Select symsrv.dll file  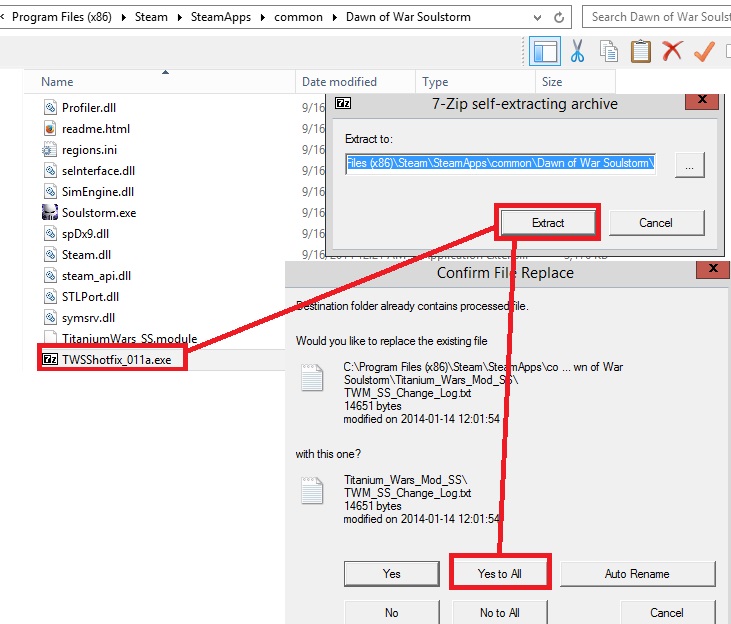point(88,318)
